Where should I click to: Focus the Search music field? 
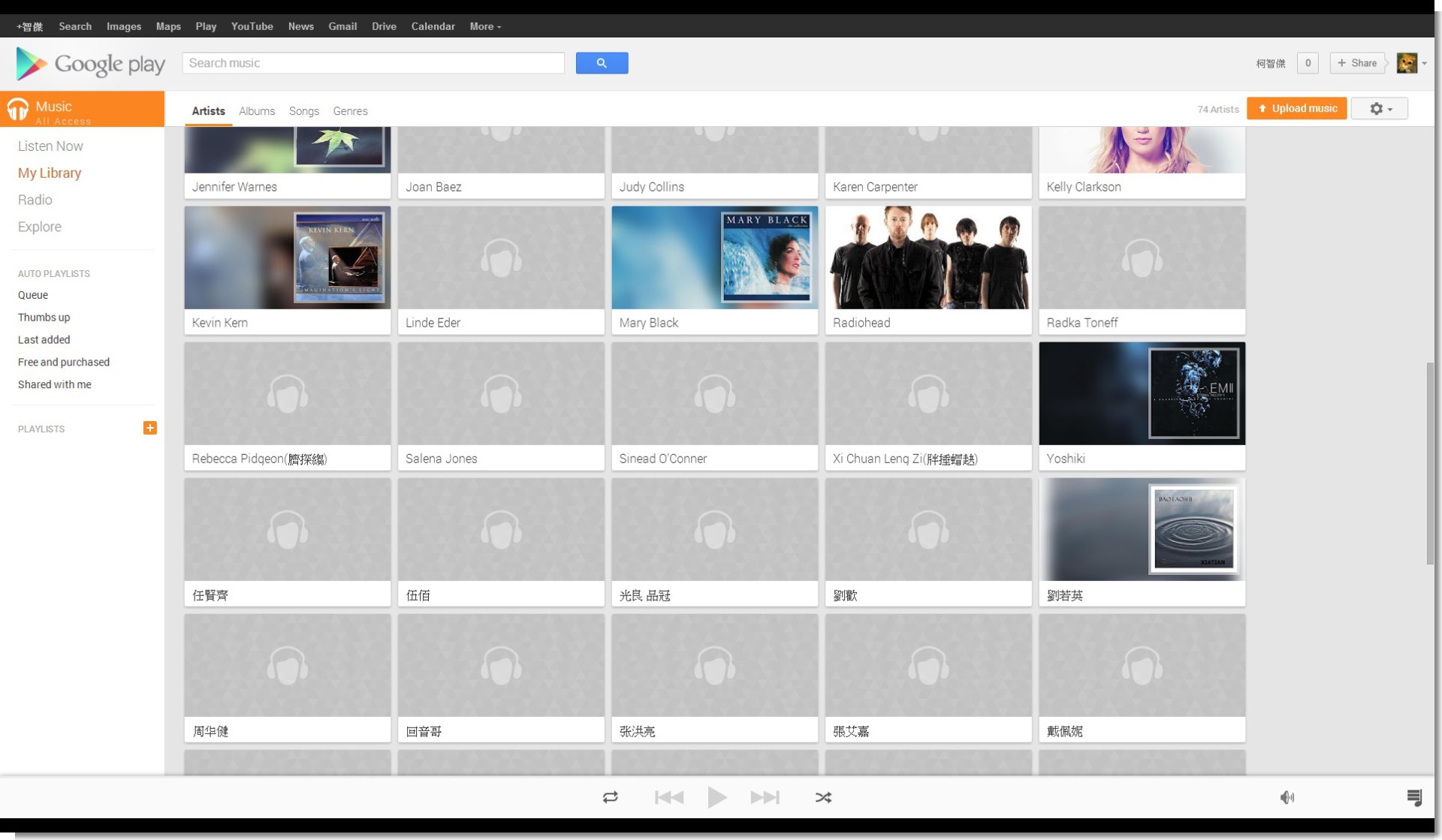click(373, 63)
